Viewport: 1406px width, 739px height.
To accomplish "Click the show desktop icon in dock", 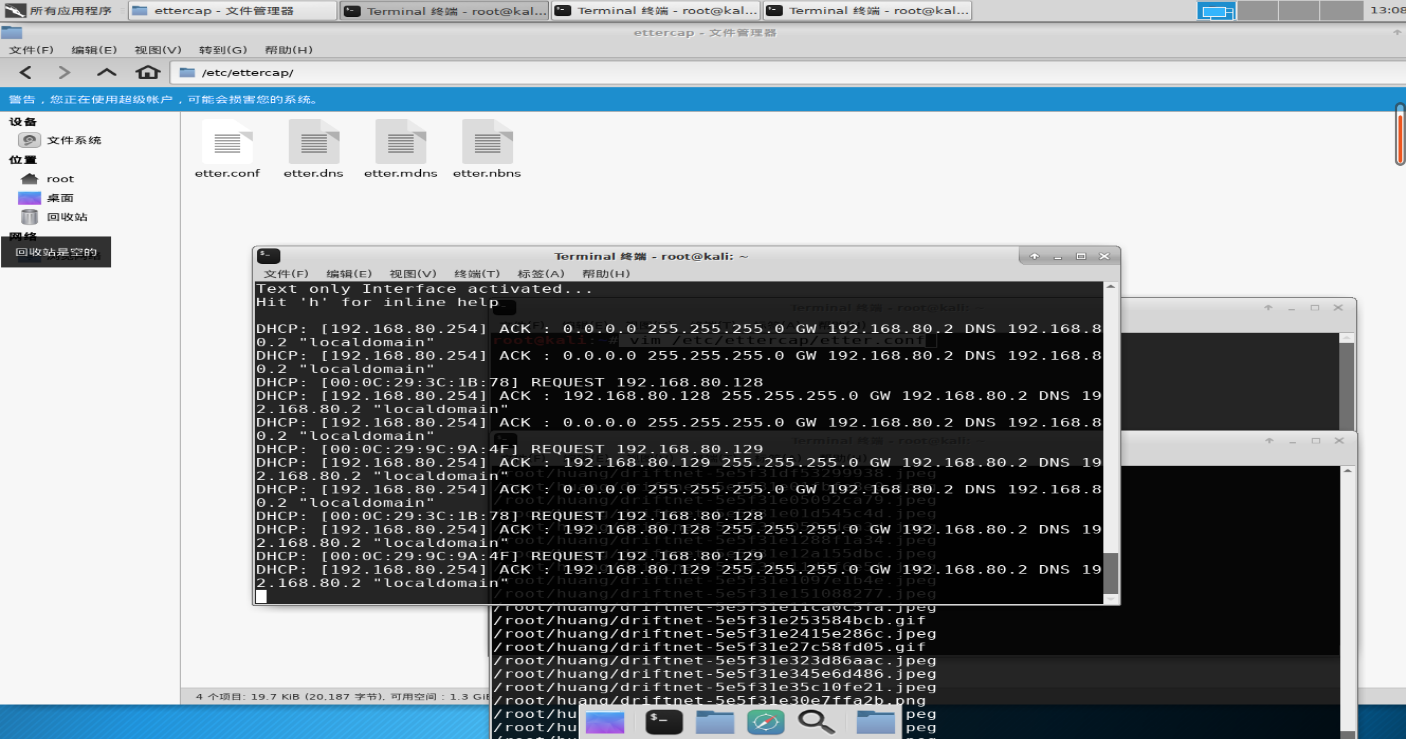I will coord(604,722).
